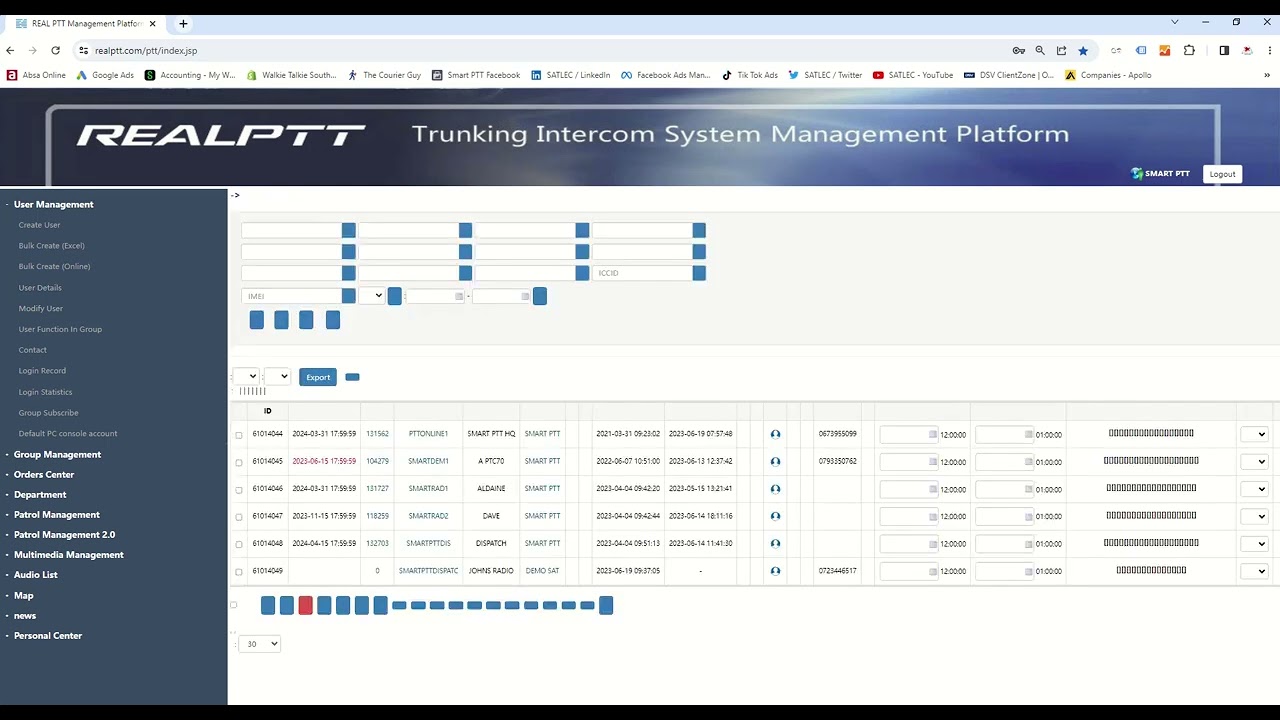The height and width of the screenshot is (720, 1280).
Task: Open the page size dropdown showing 30
Action: pos(261,644)
